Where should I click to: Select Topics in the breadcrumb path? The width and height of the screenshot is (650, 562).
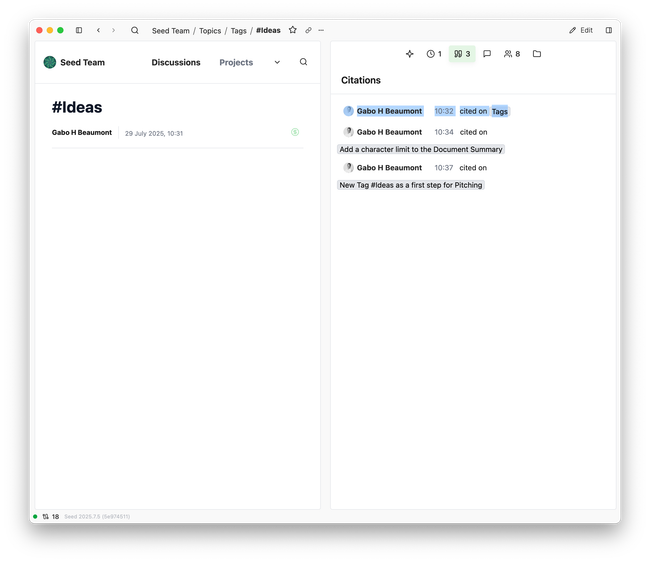pos(210,31)
